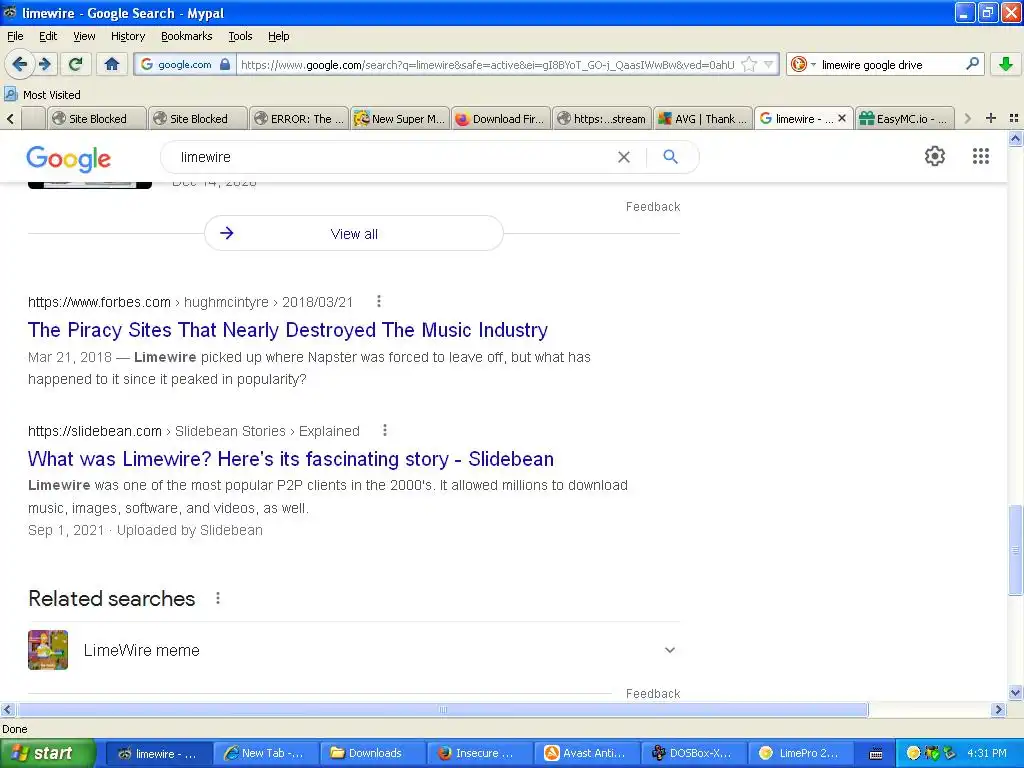Go back with the browser back arrow
The image size is (1024, 768).
[20, 64]
